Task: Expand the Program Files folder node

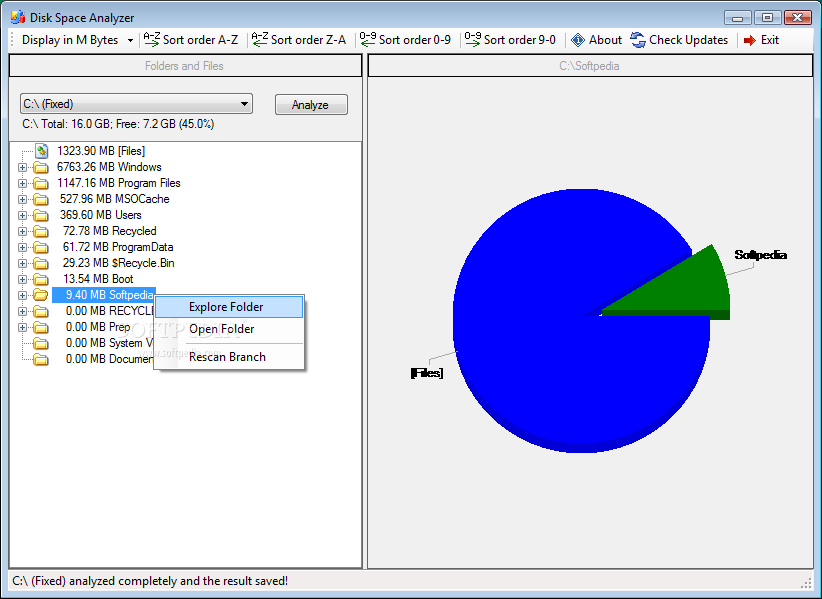Action: pos(22,183)
